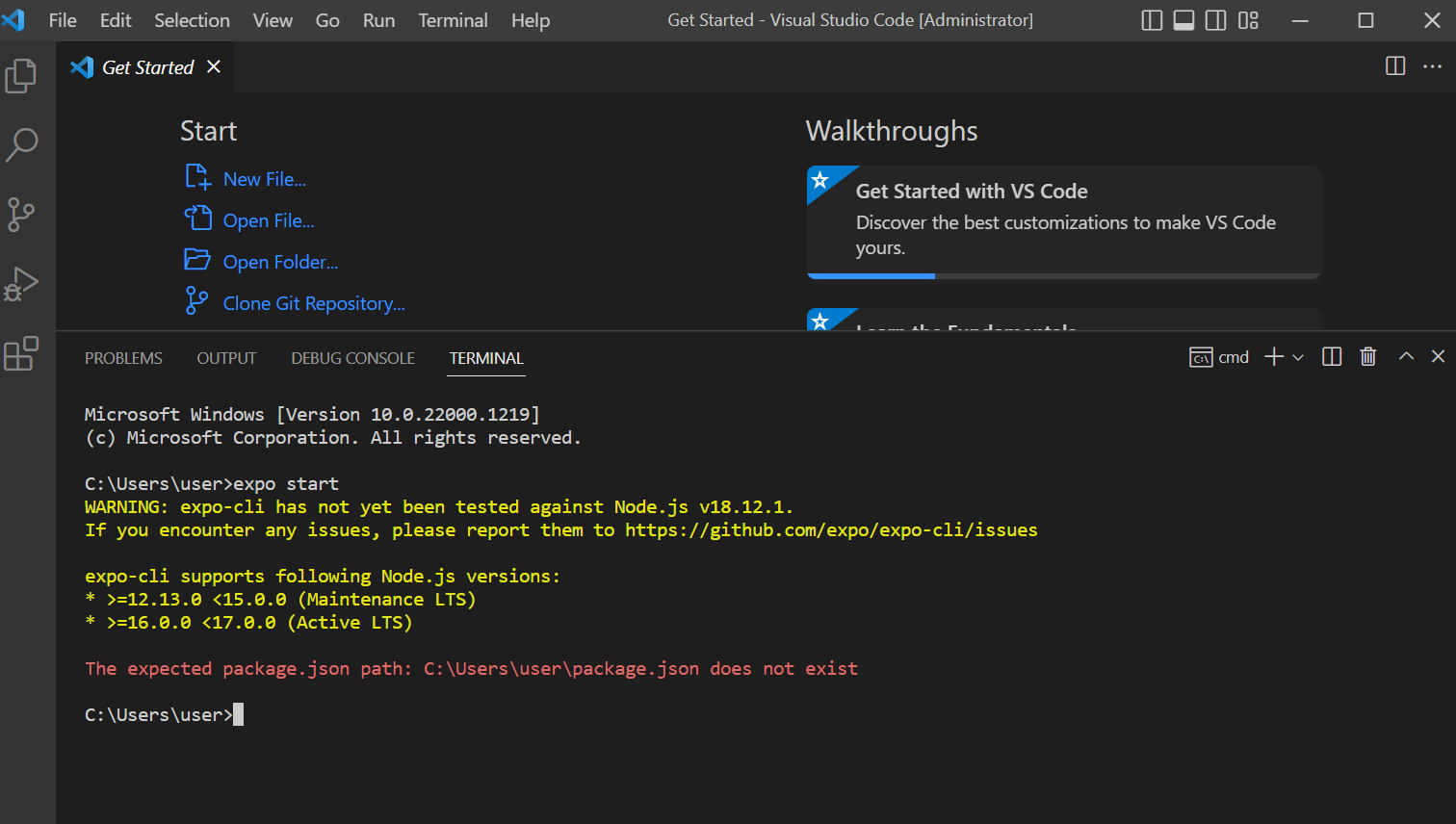The height and width of the screenshot is (824, 1456).
Task: Close the Get Started tab
Action: pyautogui.click(x=214, y=66)
